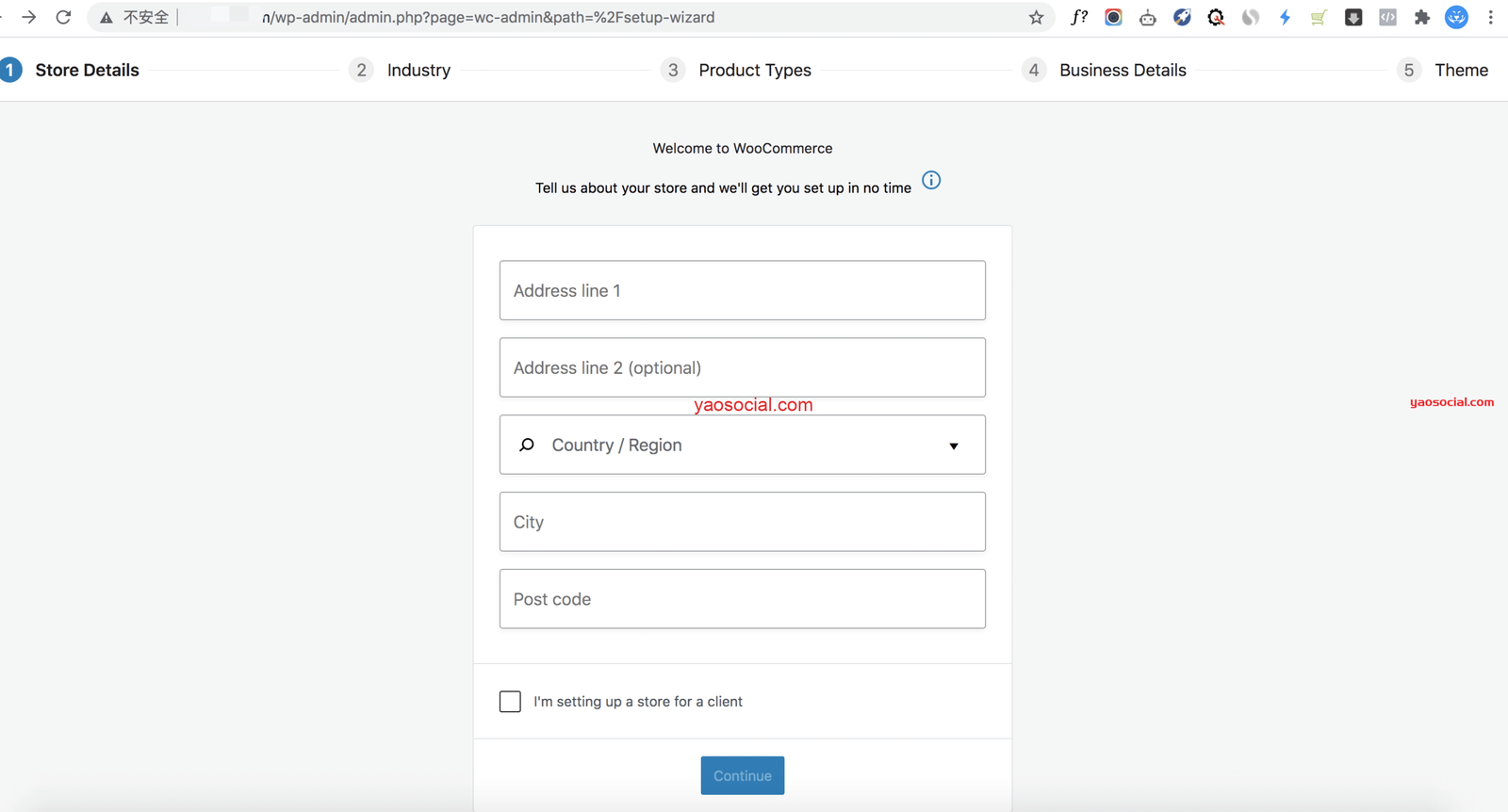This screenshot has height=812, width=1508.
Task: Reload the page using the refresh icon
Action: (63, 17)
